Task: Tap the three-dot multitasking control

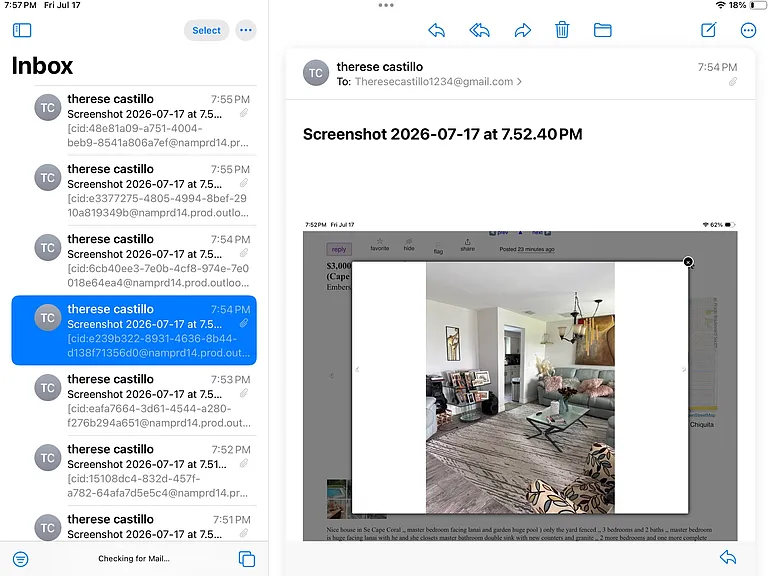Action: [x=386, y=5]
